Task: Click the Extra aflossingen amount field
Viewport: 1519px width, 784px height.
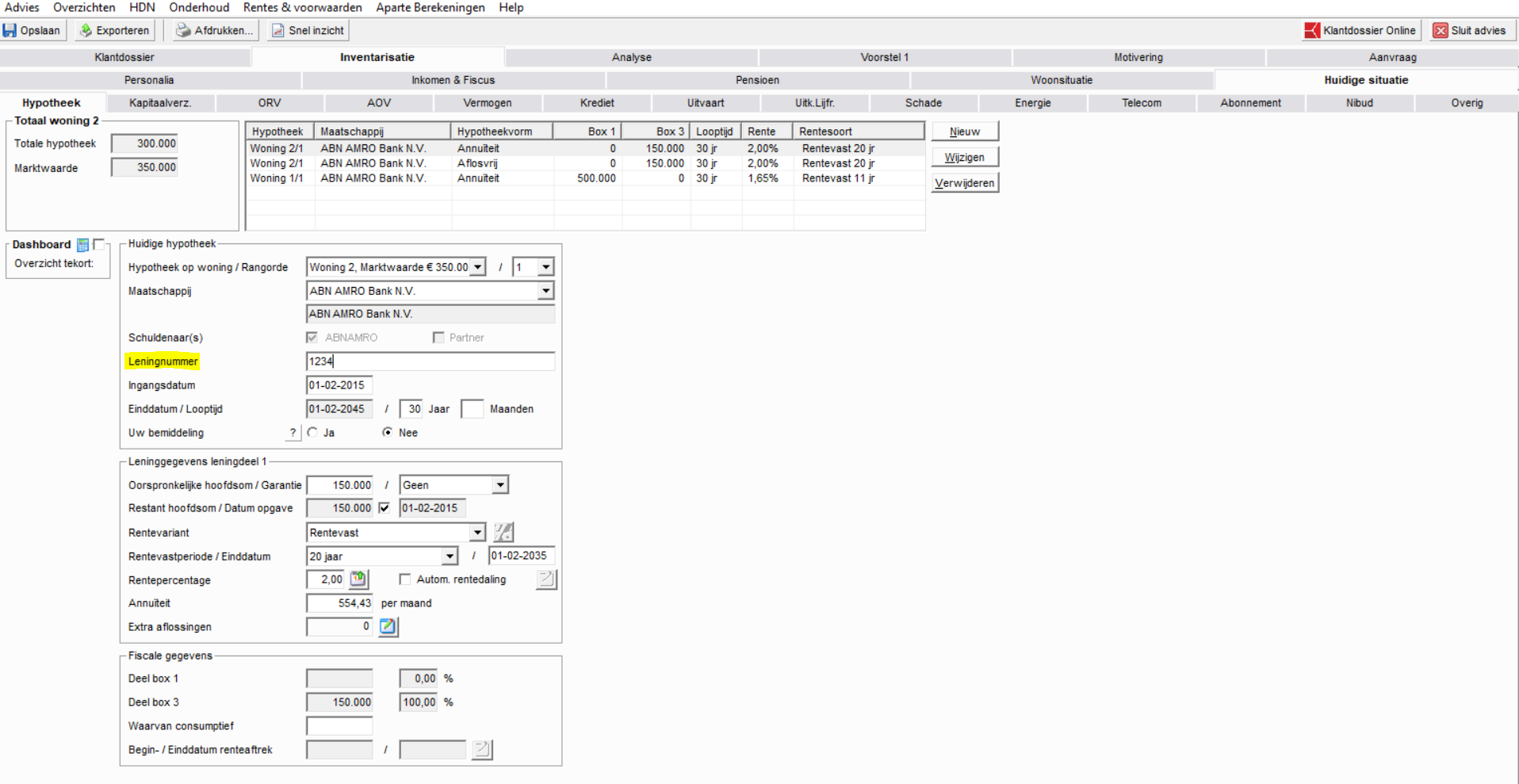Action: 339,626
